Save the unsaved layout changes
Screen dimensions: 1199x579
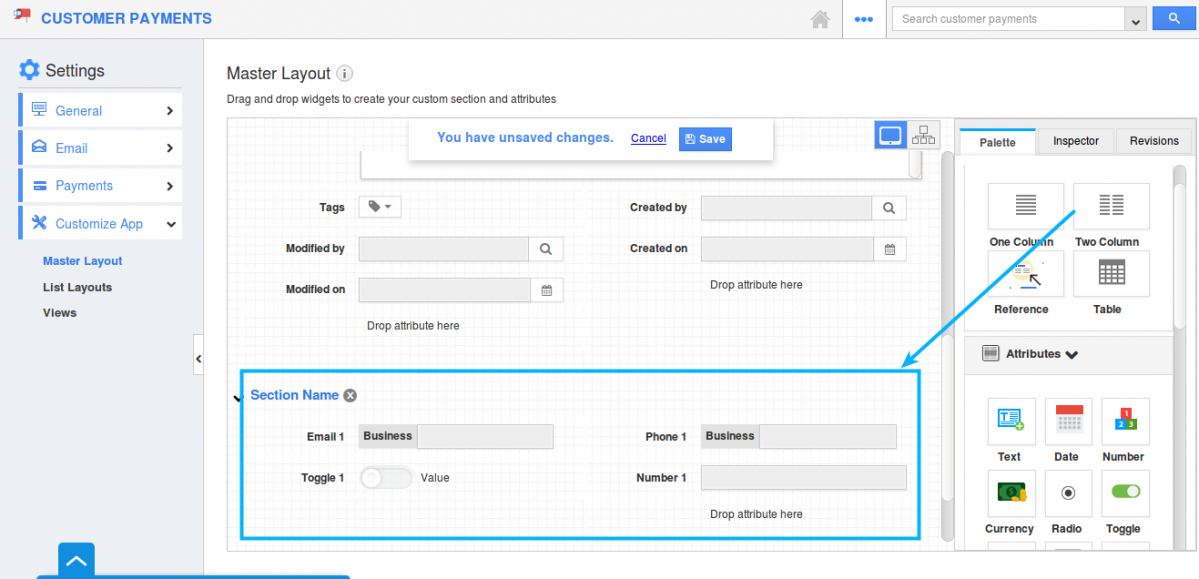(x=705, y=139)
